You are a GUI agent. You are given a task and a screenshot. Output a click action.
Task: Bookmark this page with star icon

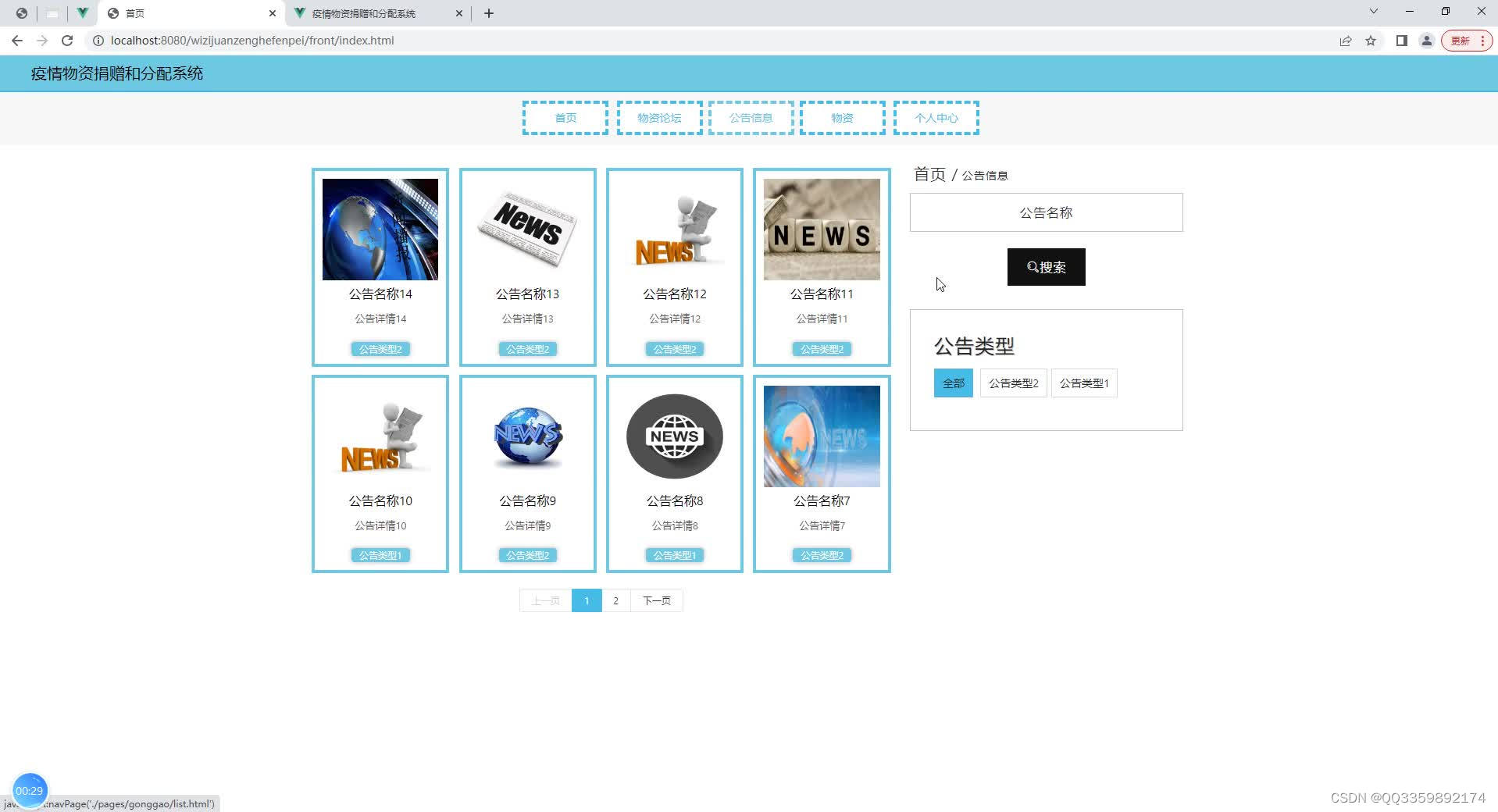click(1371, 41)
